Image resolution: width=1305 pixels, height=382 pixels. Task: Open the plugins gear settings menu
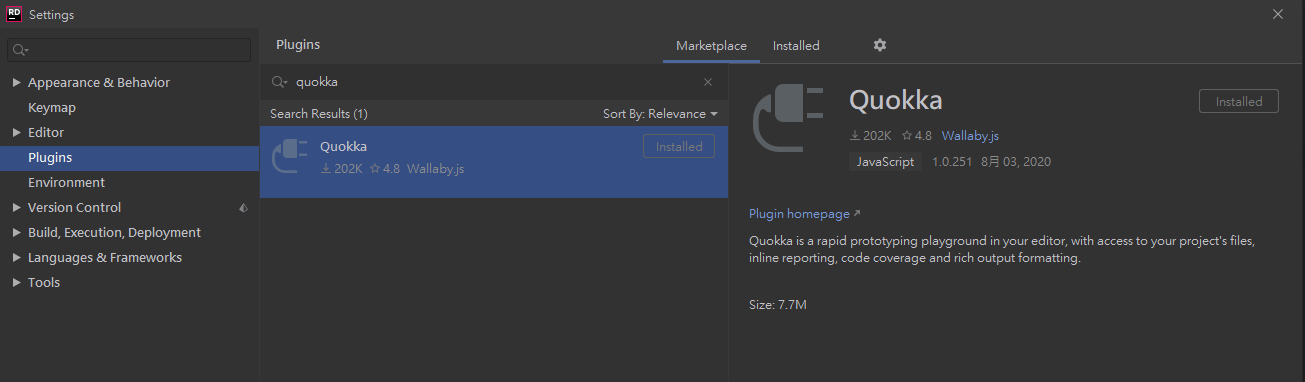[880, 45]
